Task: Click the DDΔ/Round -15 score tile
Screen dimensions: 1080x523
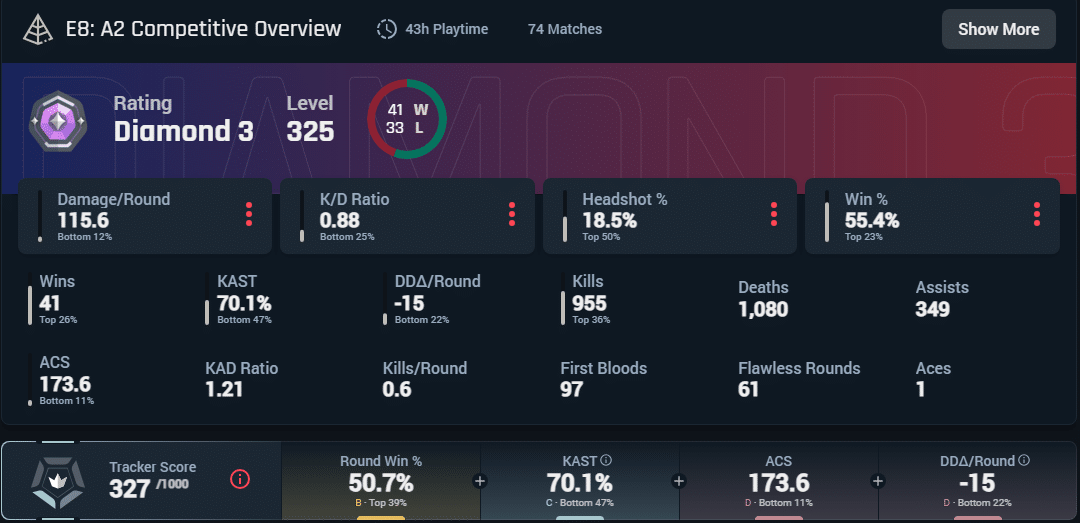Action: [x=977, y=481]
